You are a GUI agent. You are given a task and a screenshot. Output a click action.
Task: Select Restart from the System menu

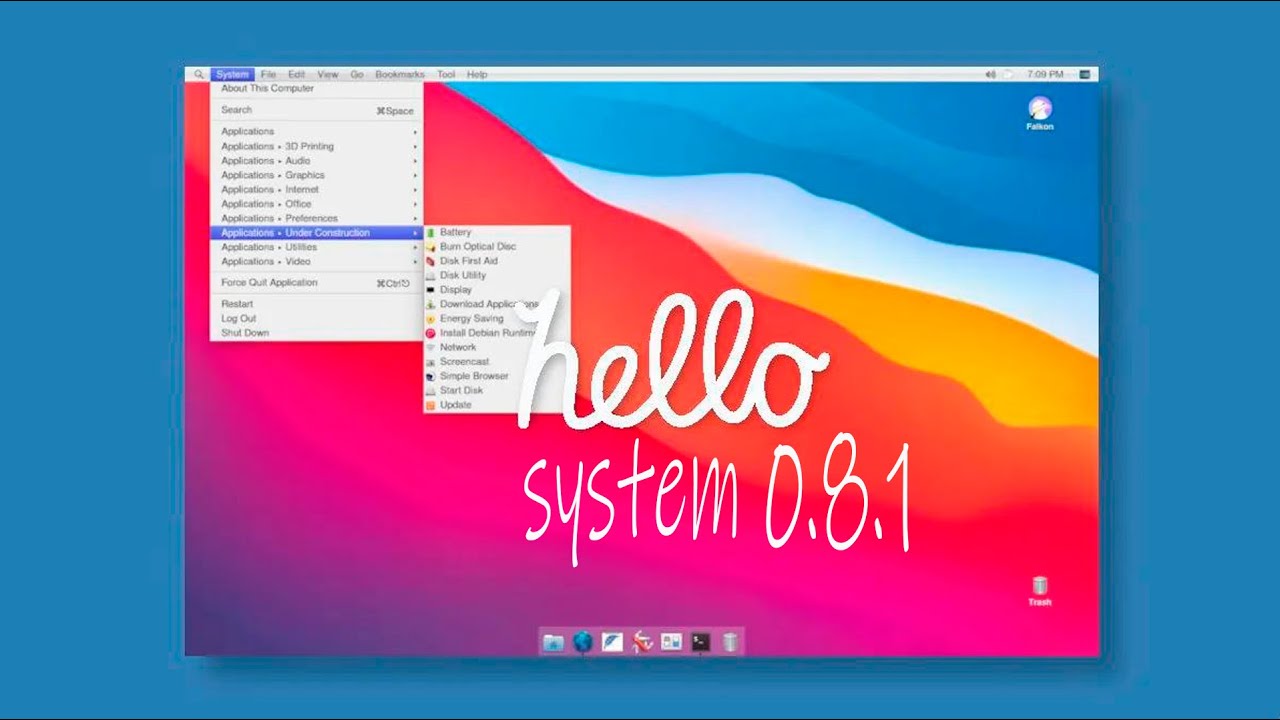(x=316, y=304)
